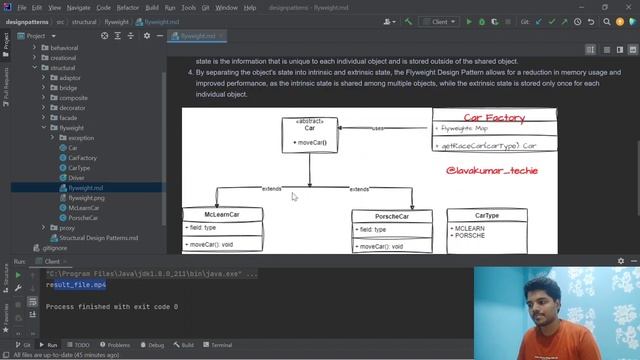This screenshot has height=360, width=640.
Task: Collapse the flyweight folder
Action: click(x=44, y=128)
